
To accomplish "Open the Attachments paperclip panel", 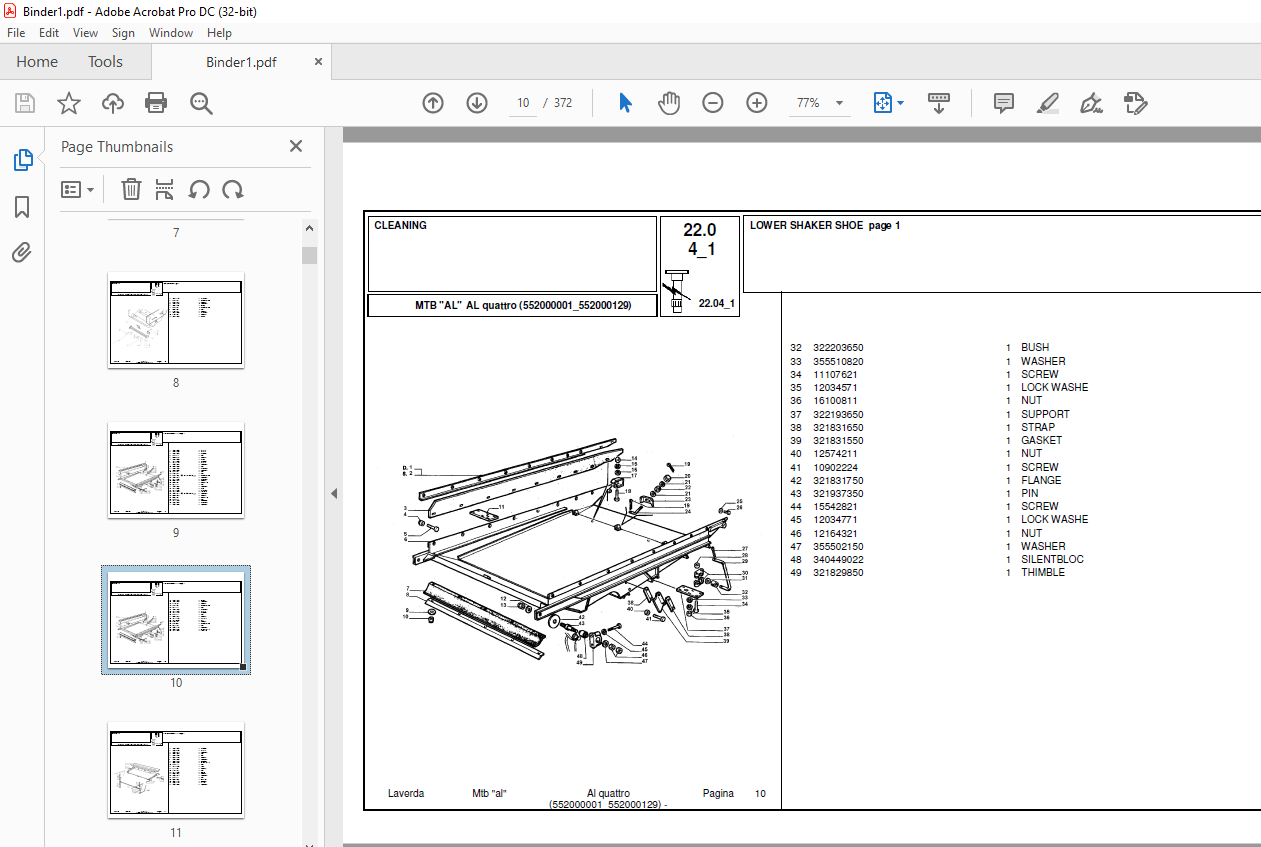I will [x=22, y=252].
